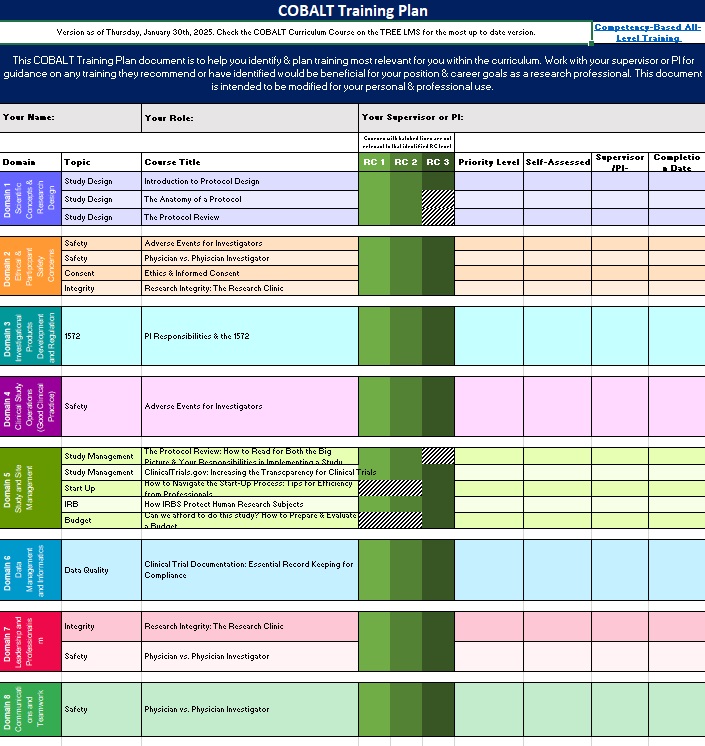Viewport: 705px width, 746px height.
Task: Click the Budget topic cell
Action: [x=101, y=520]
